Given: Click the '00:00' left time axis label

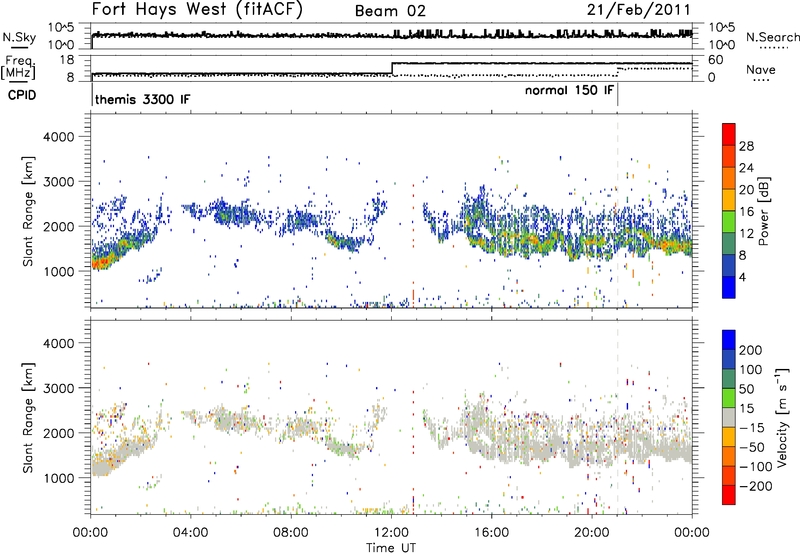Looking at the screenshot, I should tap(90, 533).
